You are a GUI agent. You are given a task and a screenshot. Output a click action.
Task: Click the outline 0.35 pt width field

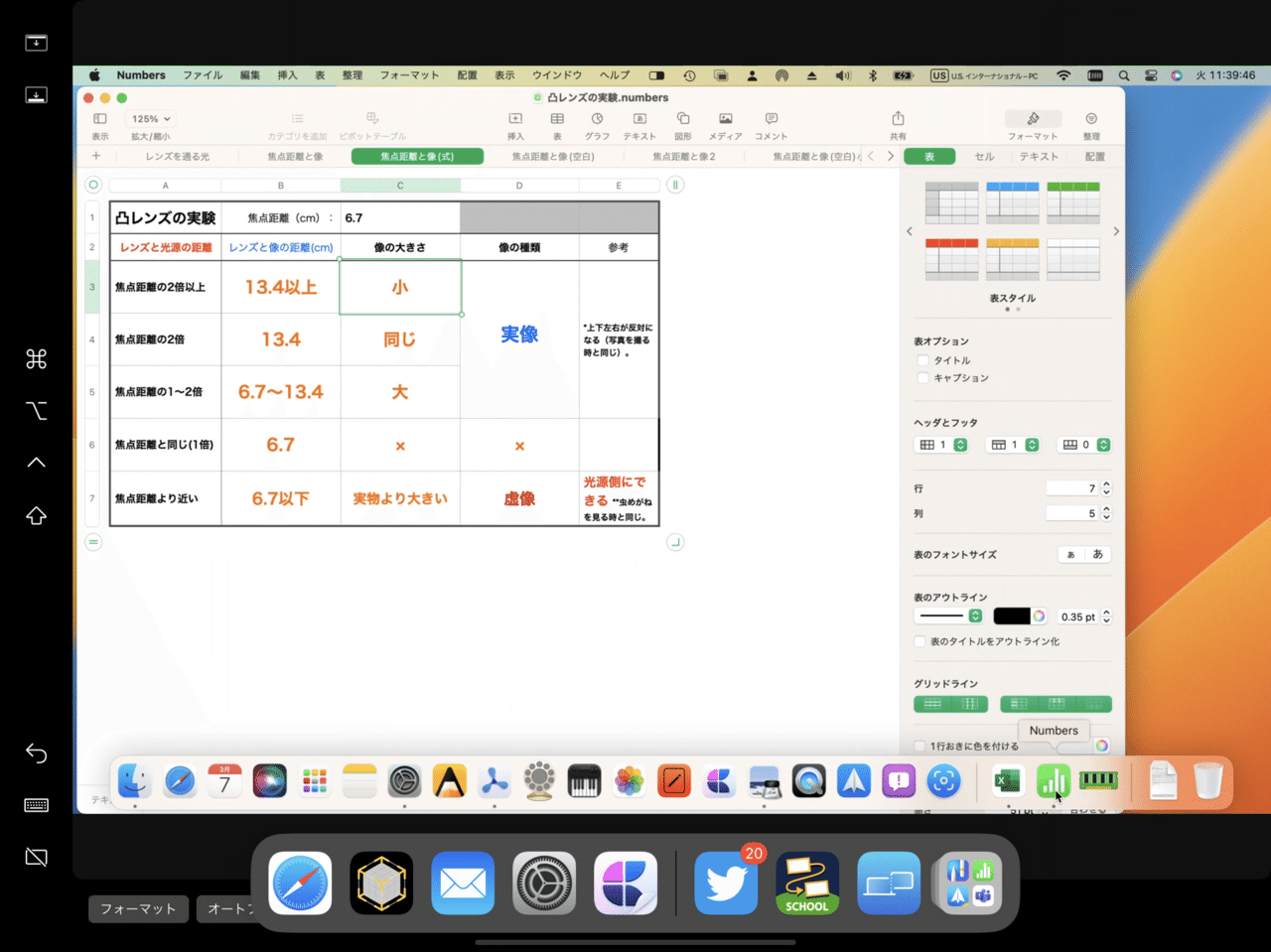pos(1078,616)
